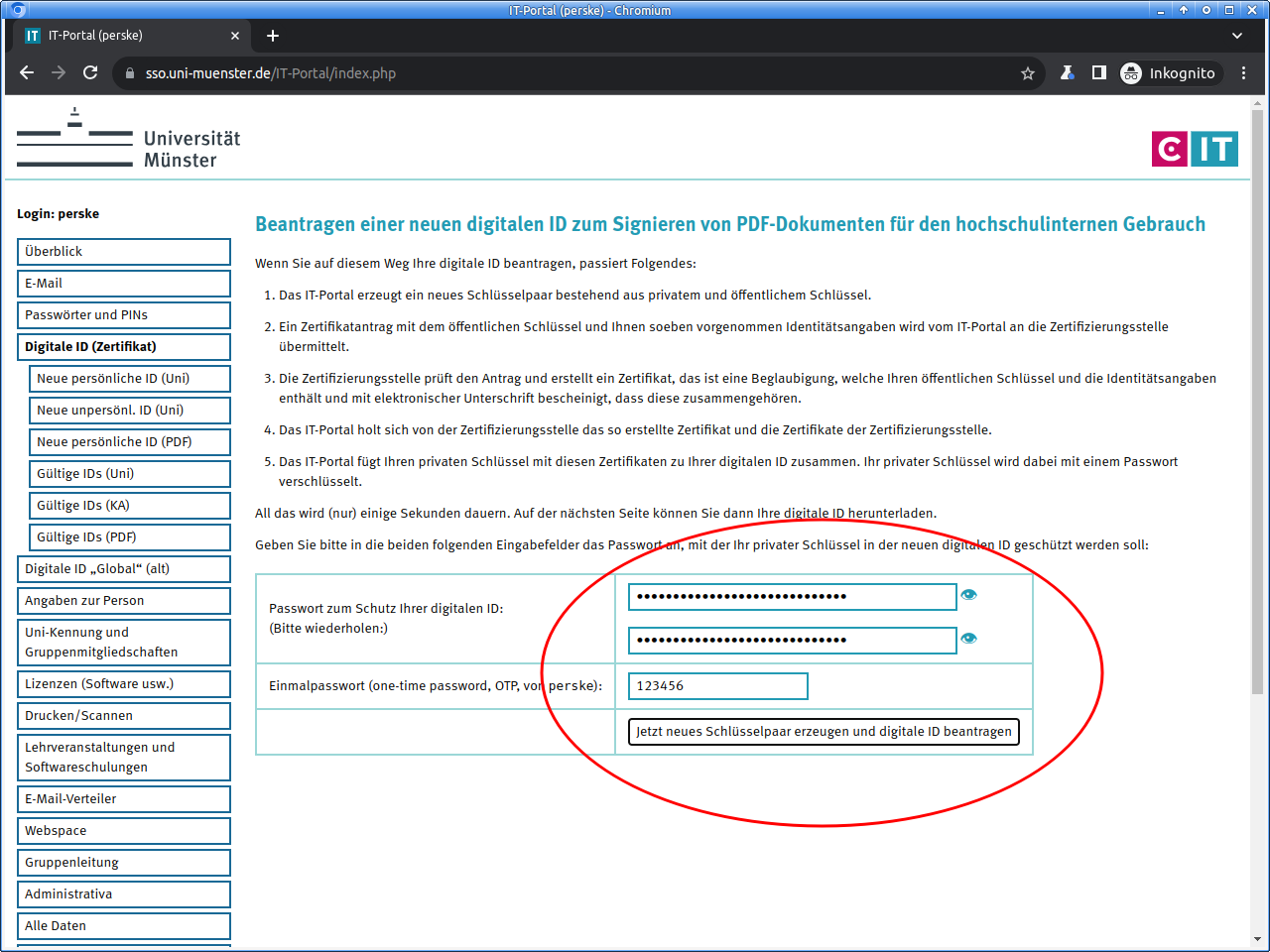Open the Inkognito profile button
Screen dimensions: 1270x952
pos(1169,73)
